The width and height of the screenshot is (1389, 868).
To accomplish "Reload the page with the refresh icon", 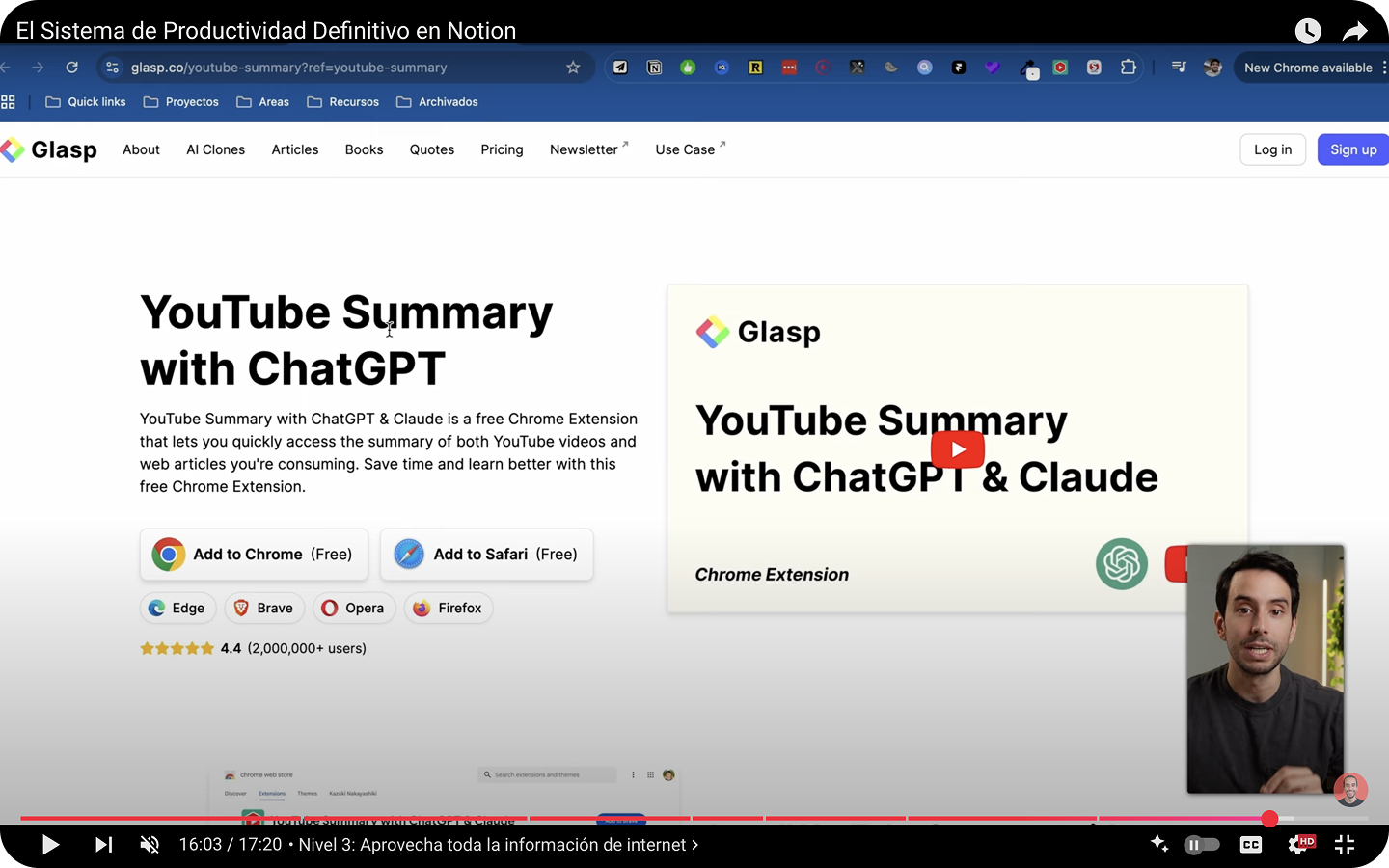I will (71, 68).
